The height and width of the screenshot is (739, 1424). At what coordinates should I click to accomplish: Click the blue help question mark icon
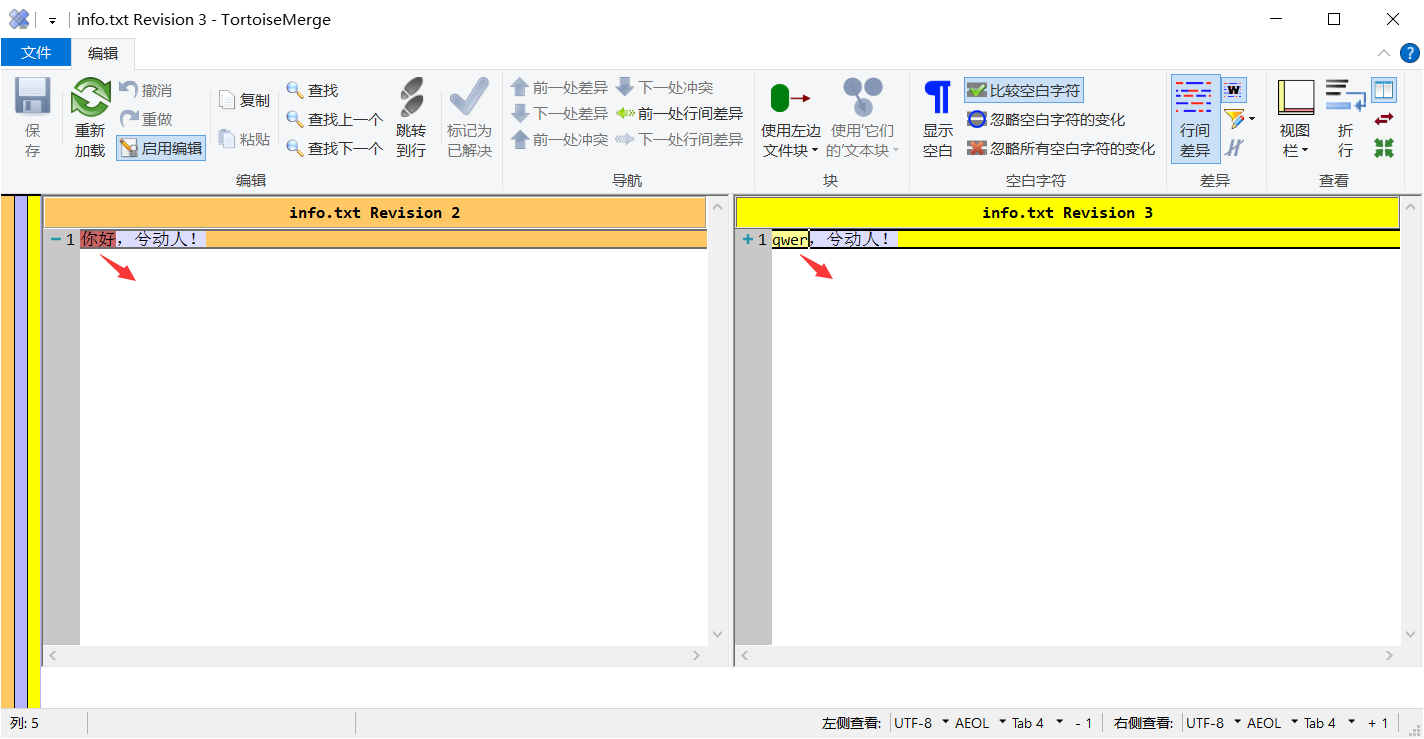1409,53
